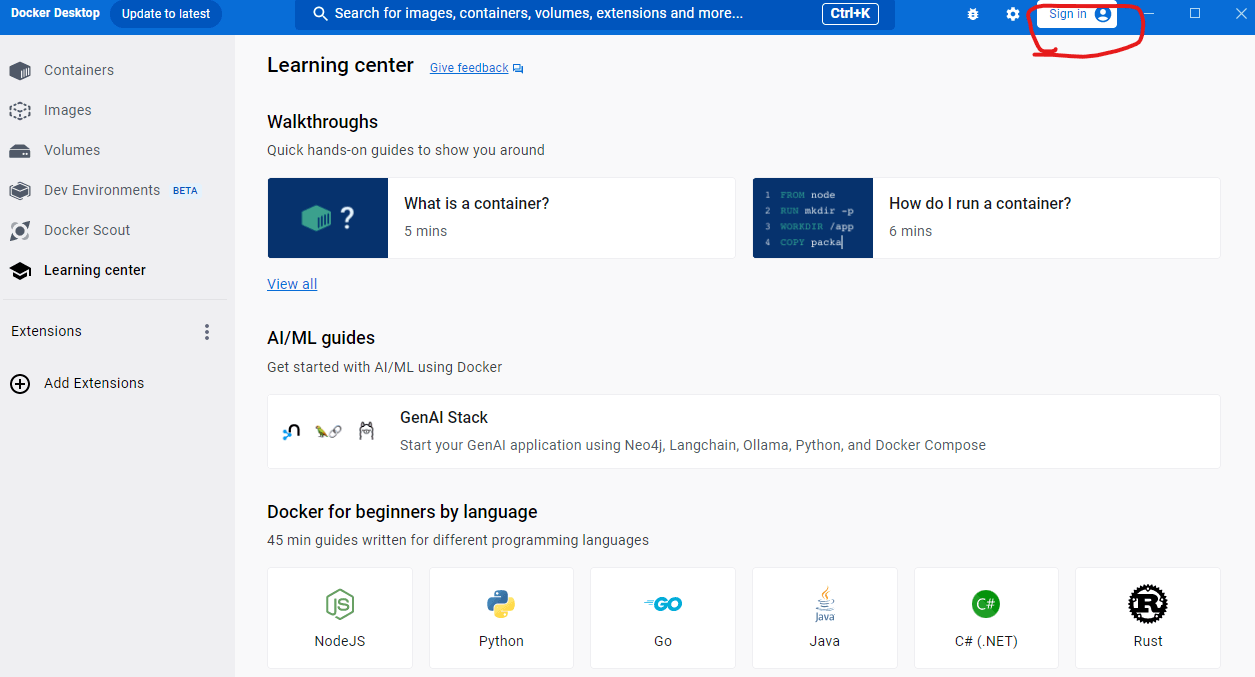This screenshot has height=677, width=1255.
Task: Click the Images sidebar icon
Action: click(20, 111)
